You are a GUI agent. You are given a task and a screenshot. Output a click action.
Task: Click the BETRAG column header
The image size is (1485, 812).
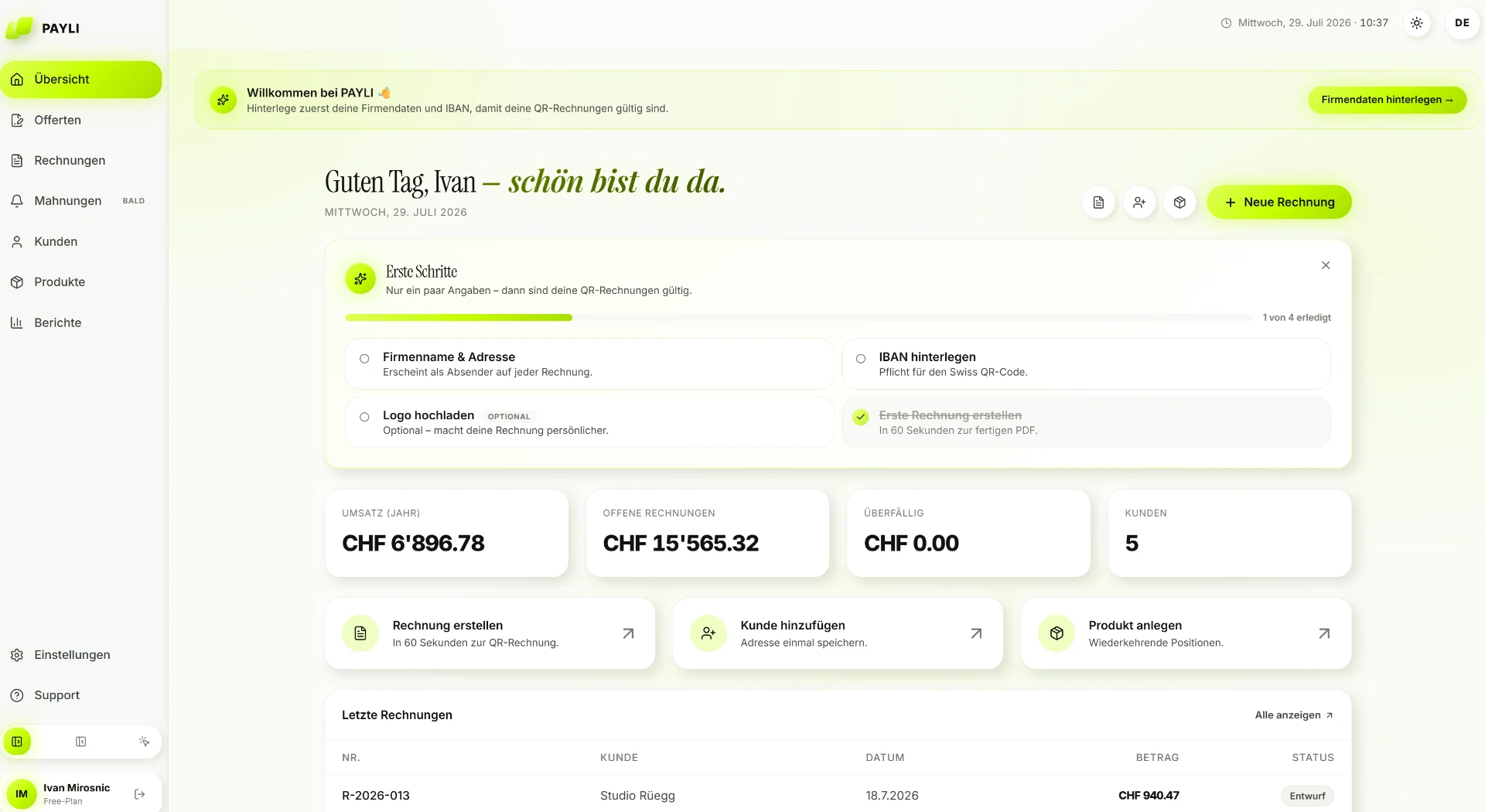pyautogui.click(x=1157, y=758)
